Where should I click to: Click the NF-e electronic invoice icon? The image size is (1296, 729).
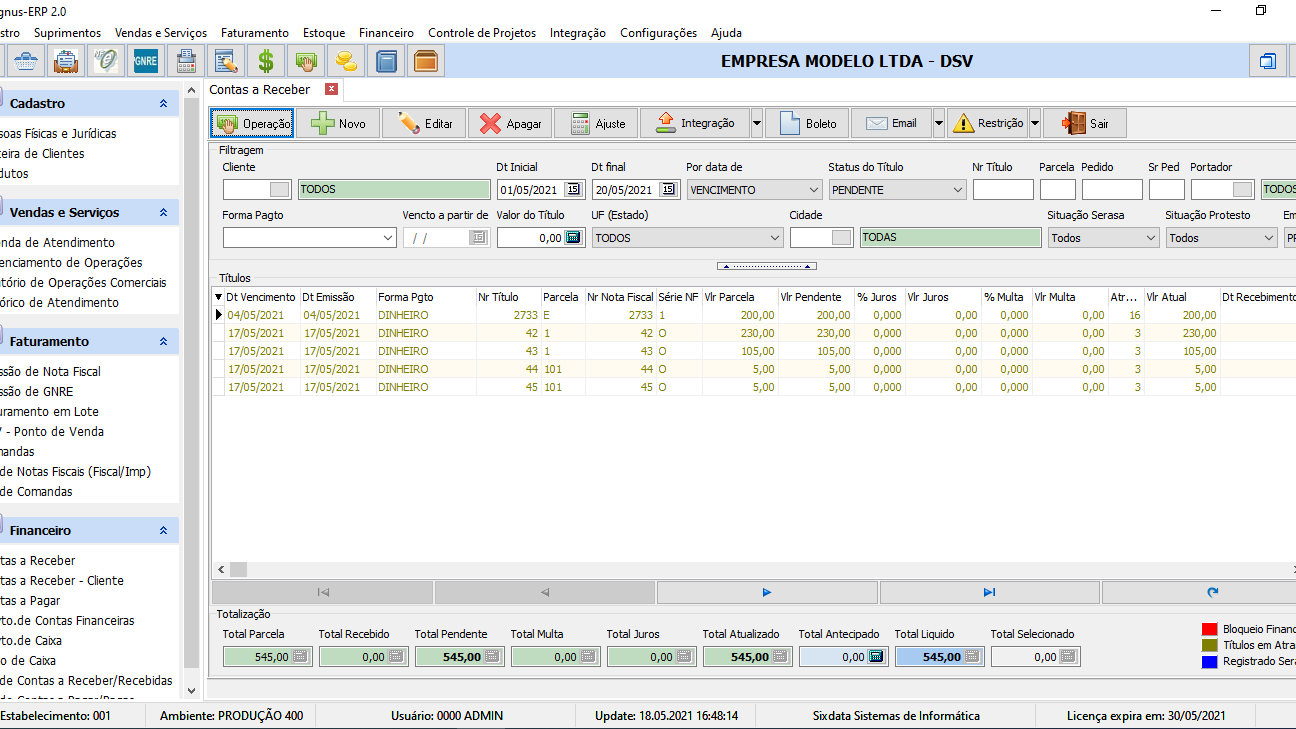coord(106,61)
